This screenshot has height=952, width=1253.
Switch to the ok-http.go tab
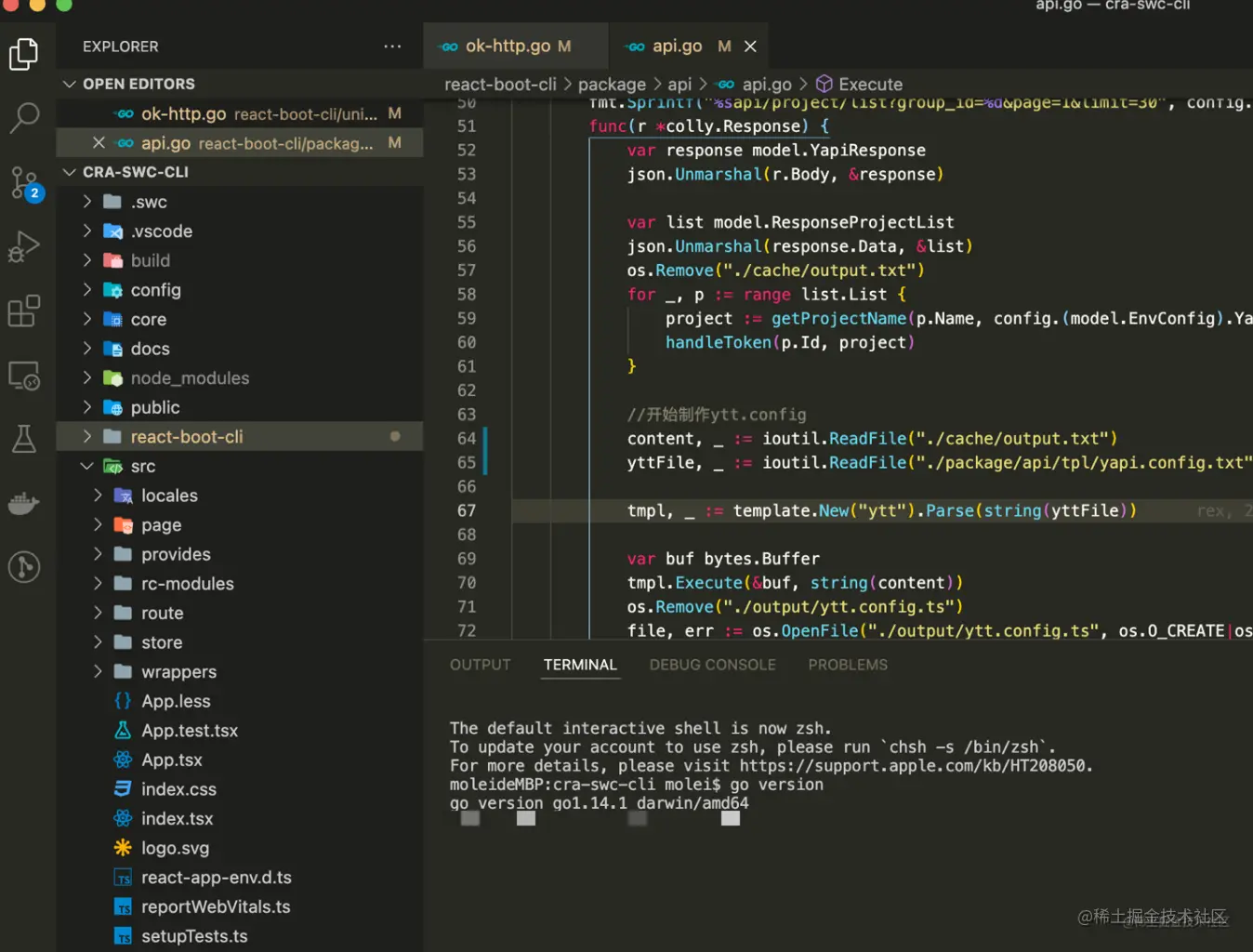click(508, 46)
